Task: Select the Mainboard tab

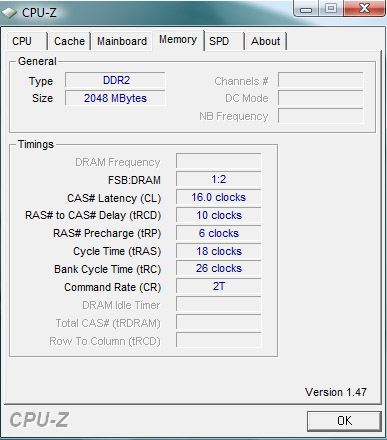Action: pyautogui.click(x=122, y=41)
